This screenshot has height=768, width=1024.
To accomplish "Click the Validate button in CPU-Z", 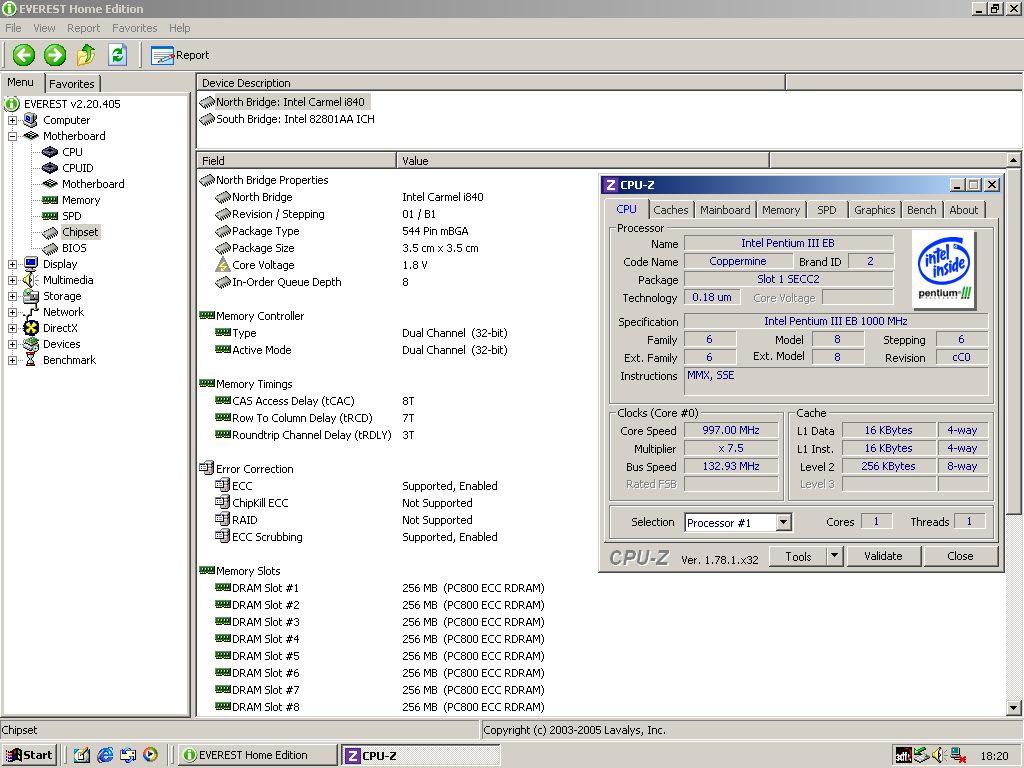I will coord(884,556).
